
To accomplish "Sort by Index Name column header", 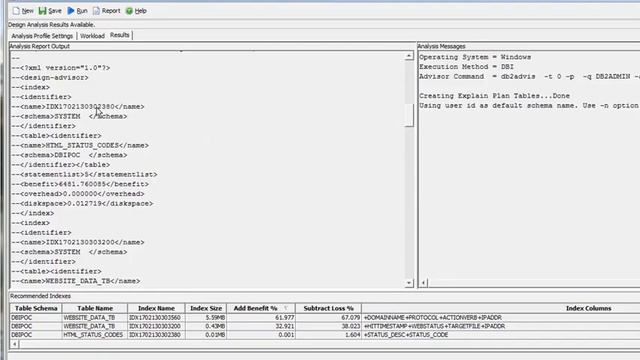I will click(x=156, y=309).
